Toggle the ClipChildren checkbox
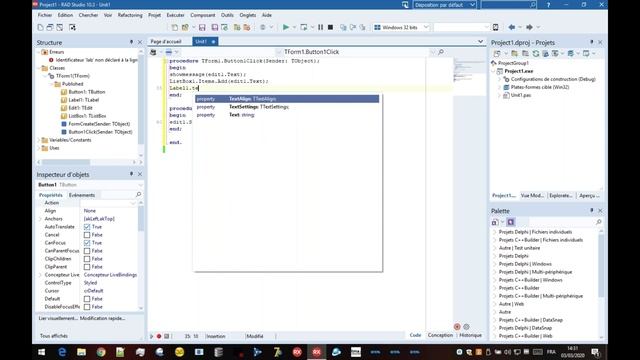 pos(87,259)
